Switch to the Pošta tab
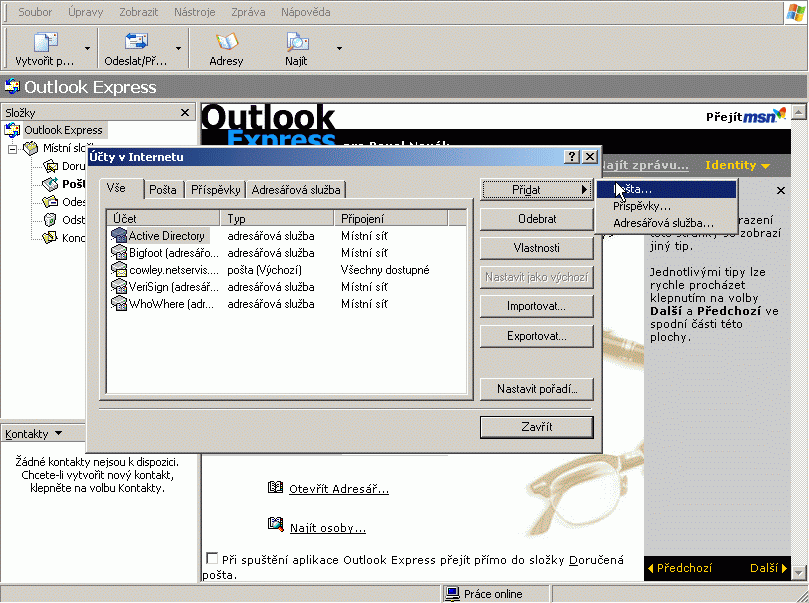Viewport: 809px width, 603px height. click(x=163, y=190)
